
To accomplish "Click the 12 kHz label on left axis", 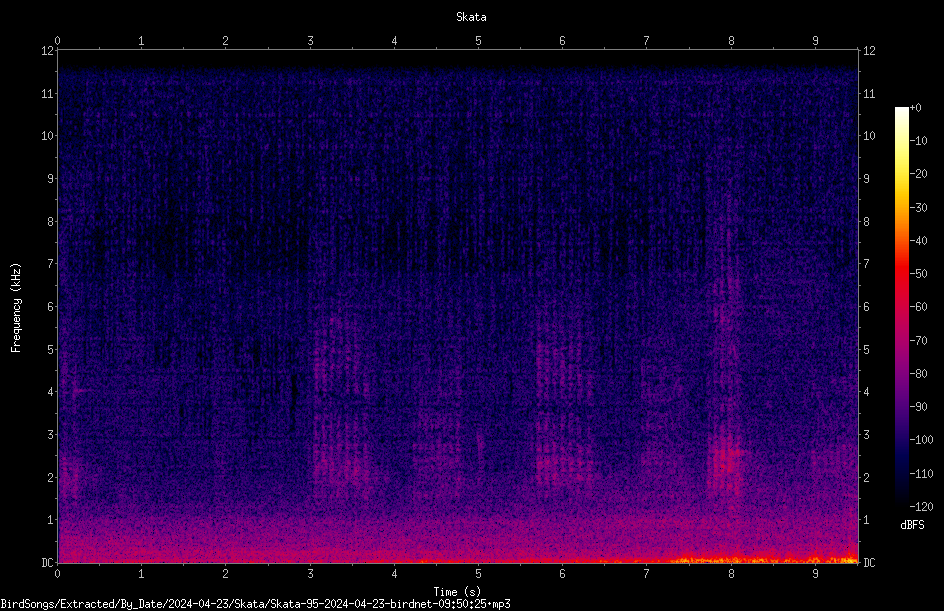I will [x=48, y=51].
